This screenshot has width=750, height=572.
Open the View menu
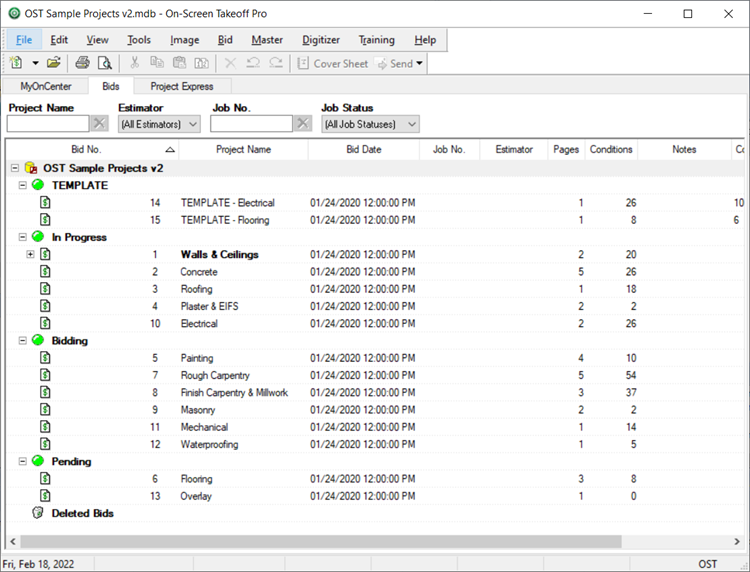[97, 40]
